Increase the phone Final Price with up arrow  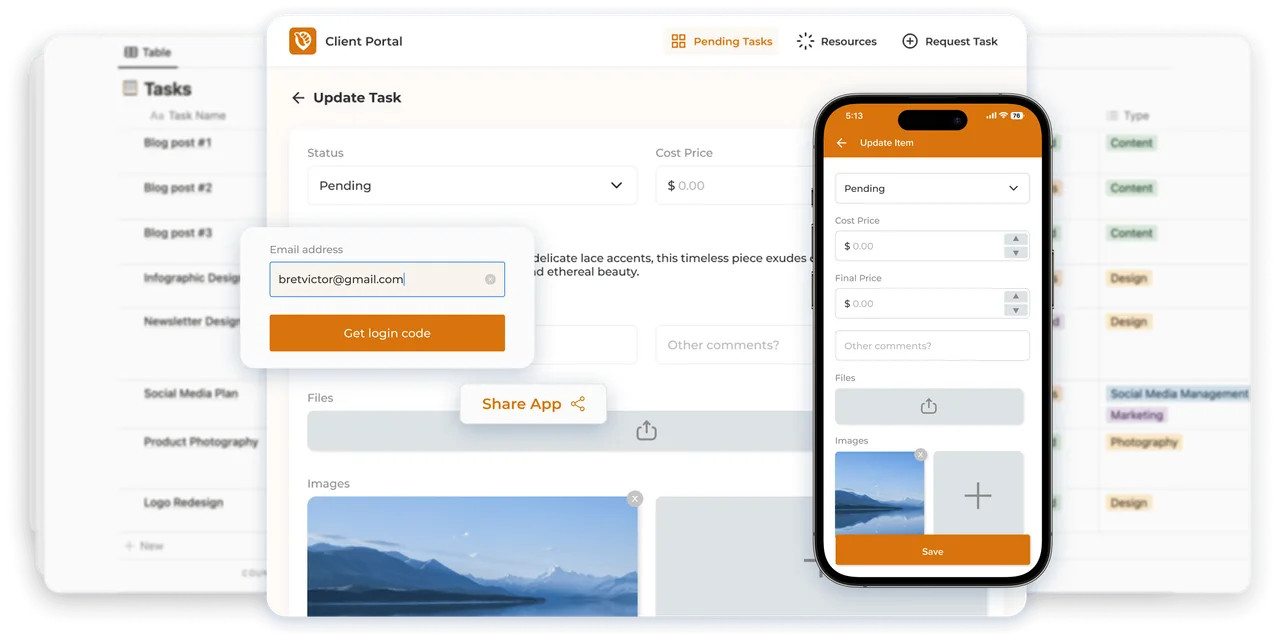point(1016,297)
